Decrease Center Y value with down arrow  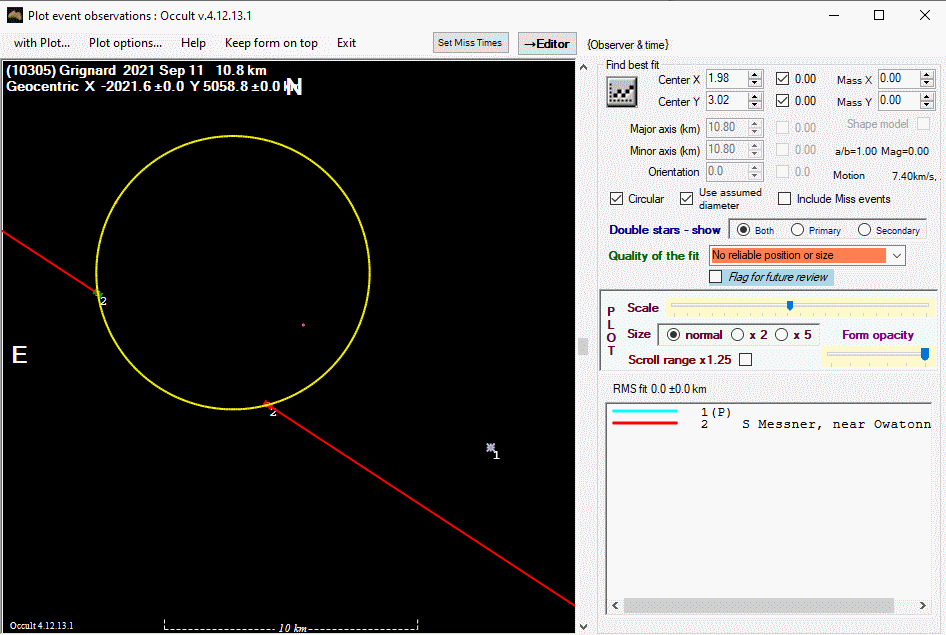(755, 105)
